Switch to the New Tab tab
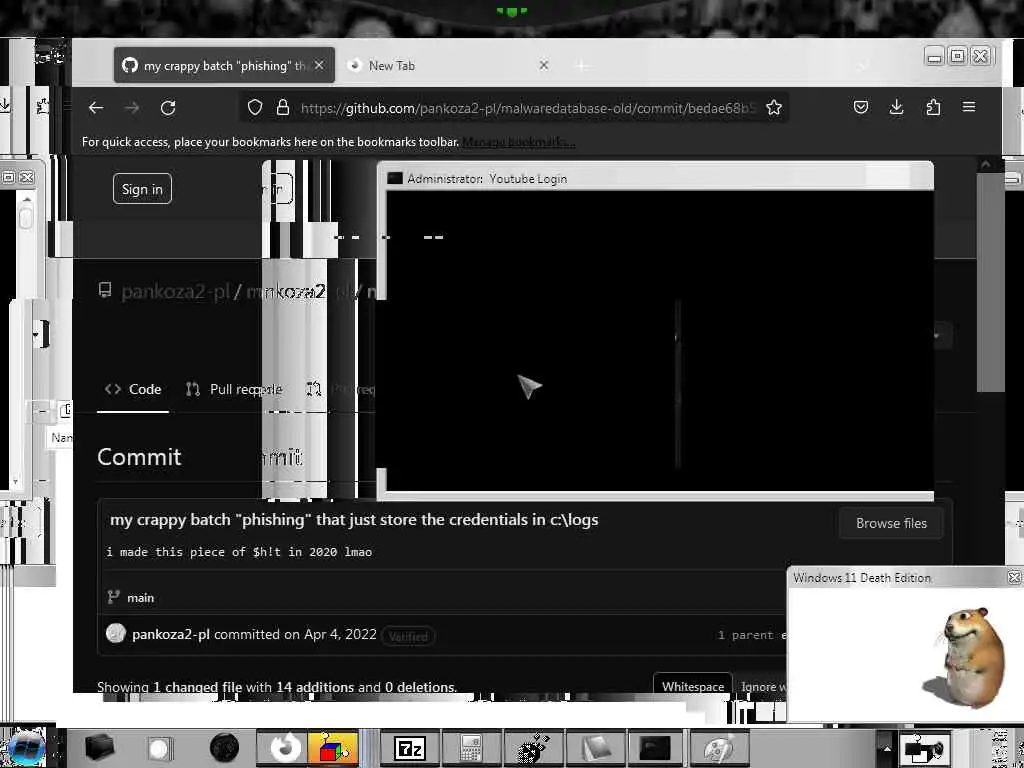The height and width of the screenshot is (768, 1024). 448,65
